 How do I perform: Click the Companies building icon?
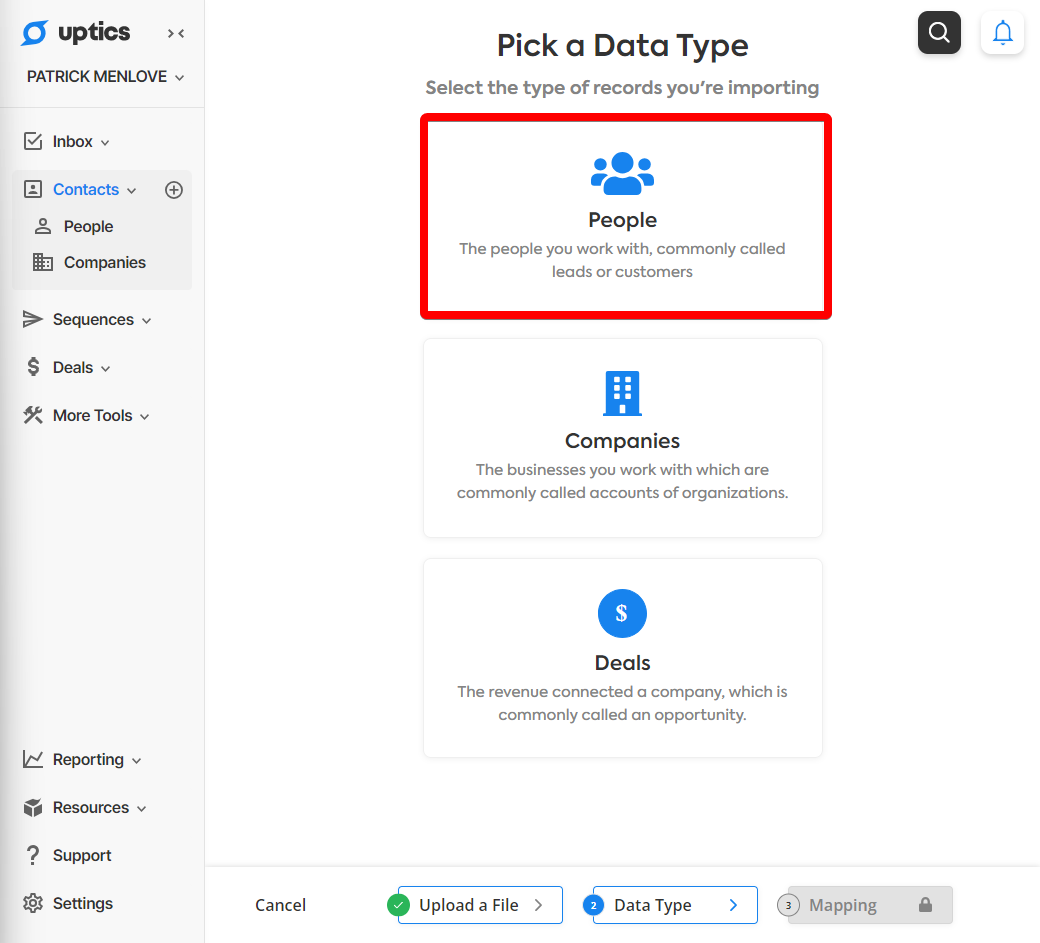pos(622,393)
